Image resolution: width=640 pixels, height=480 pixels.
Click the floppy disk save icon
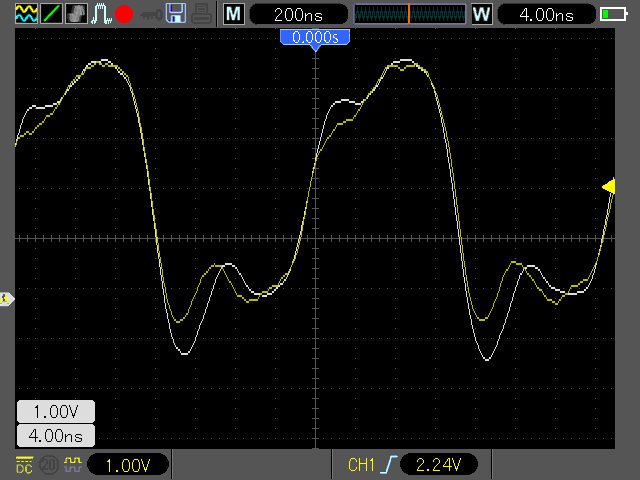tap(176, 13)
